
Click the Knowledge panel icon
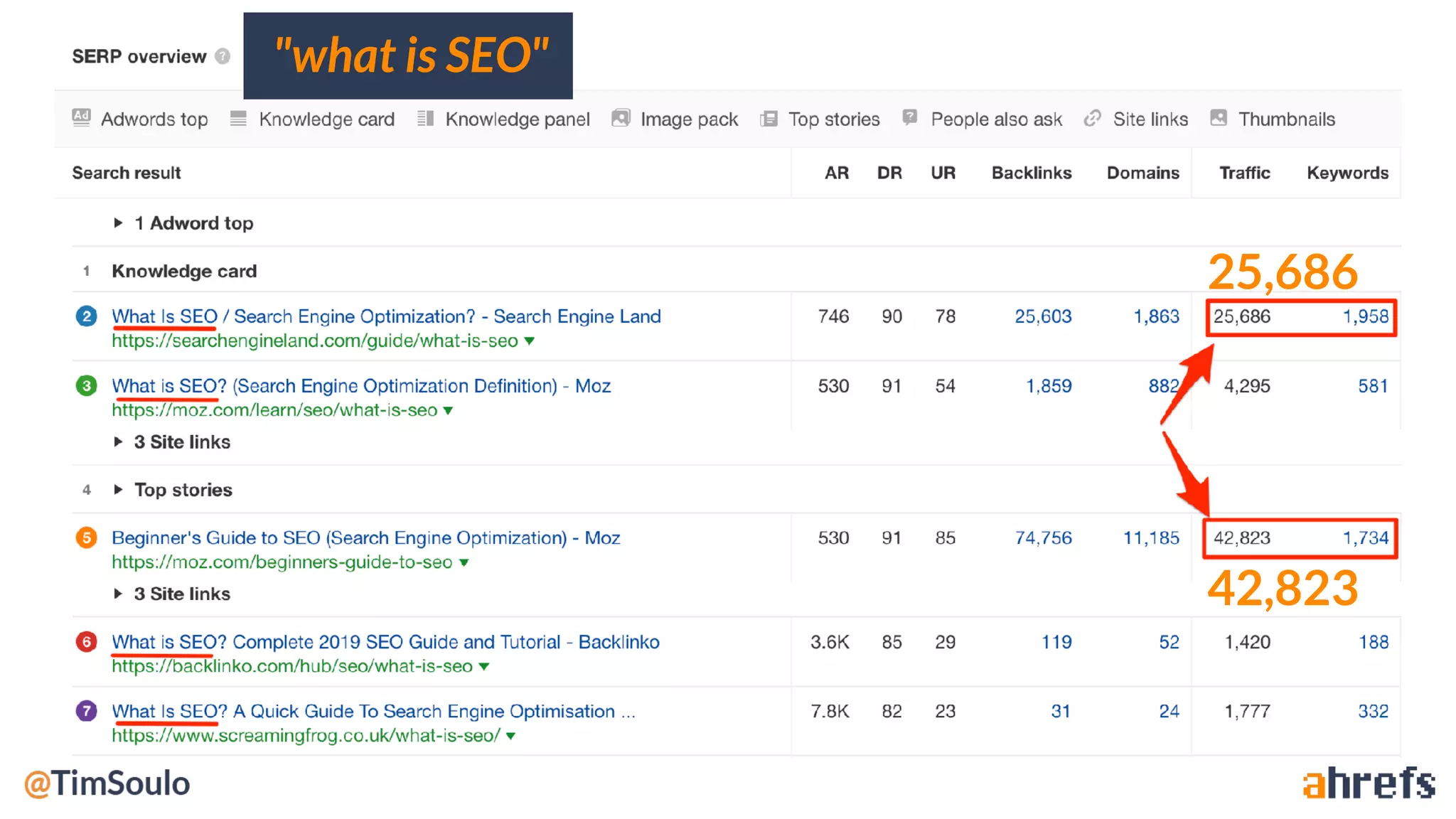click(x=425, y=118)
